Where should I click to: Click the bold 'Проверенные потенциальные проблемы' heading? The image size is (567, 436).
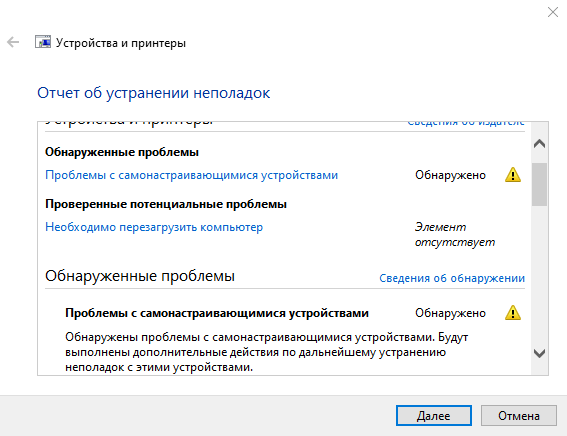(x=166, y=204)
